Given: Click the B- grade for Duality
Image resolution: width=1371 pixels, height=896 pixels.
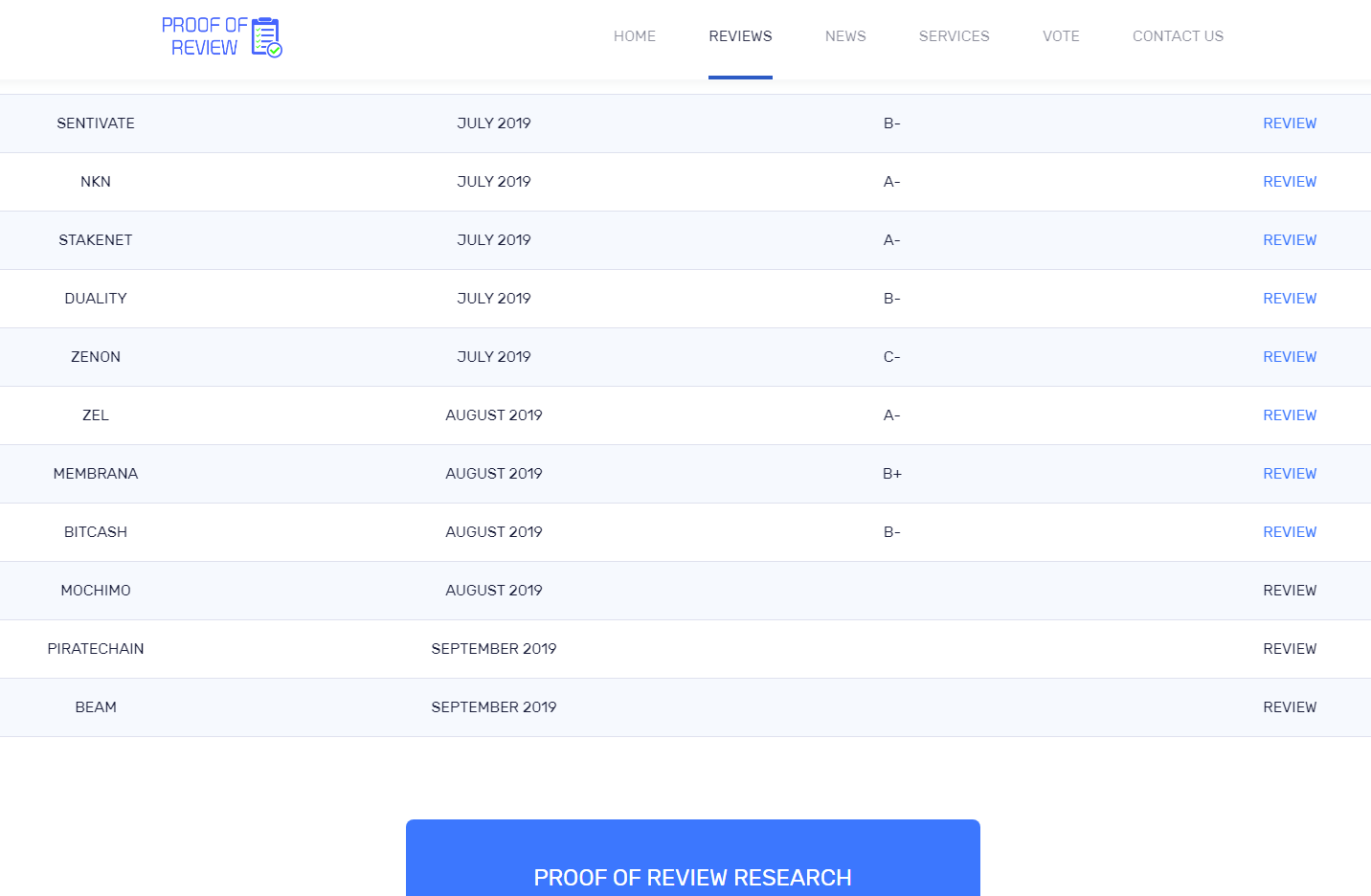Looking at the screenshot, I should click(x=892, y=299).
